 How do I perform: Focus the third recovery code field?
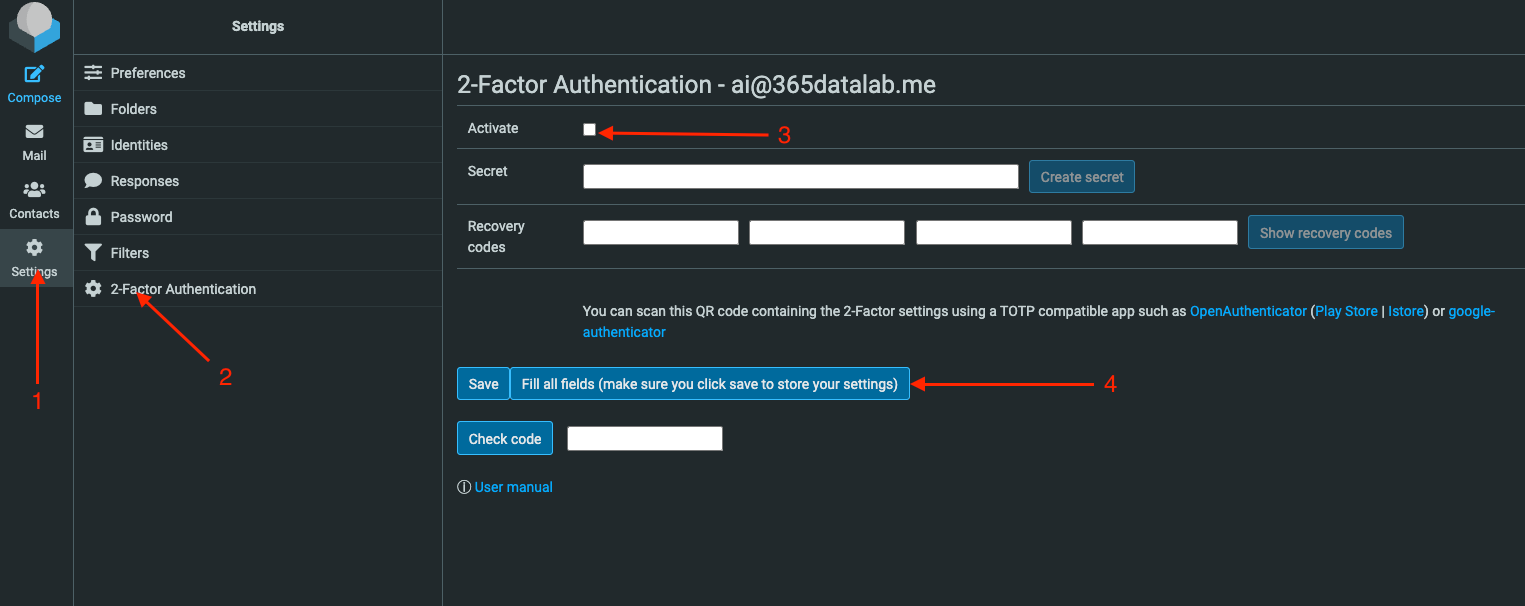pyautogui.click(x=994, y=233)
